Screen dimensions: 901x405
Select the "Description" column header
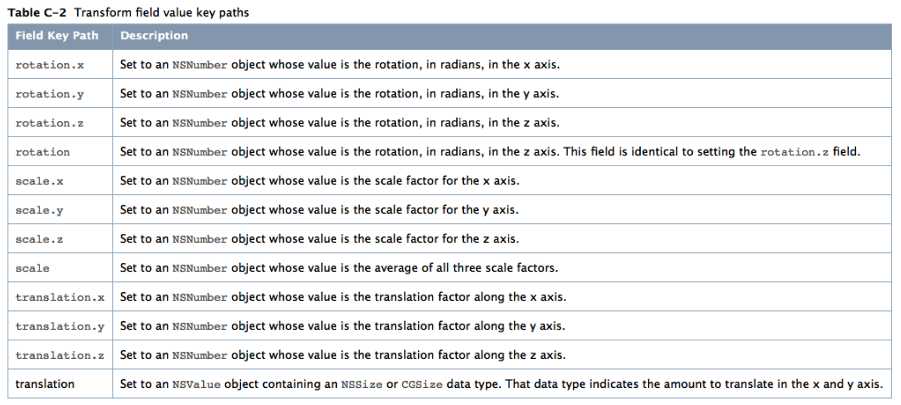pos(154,35)
